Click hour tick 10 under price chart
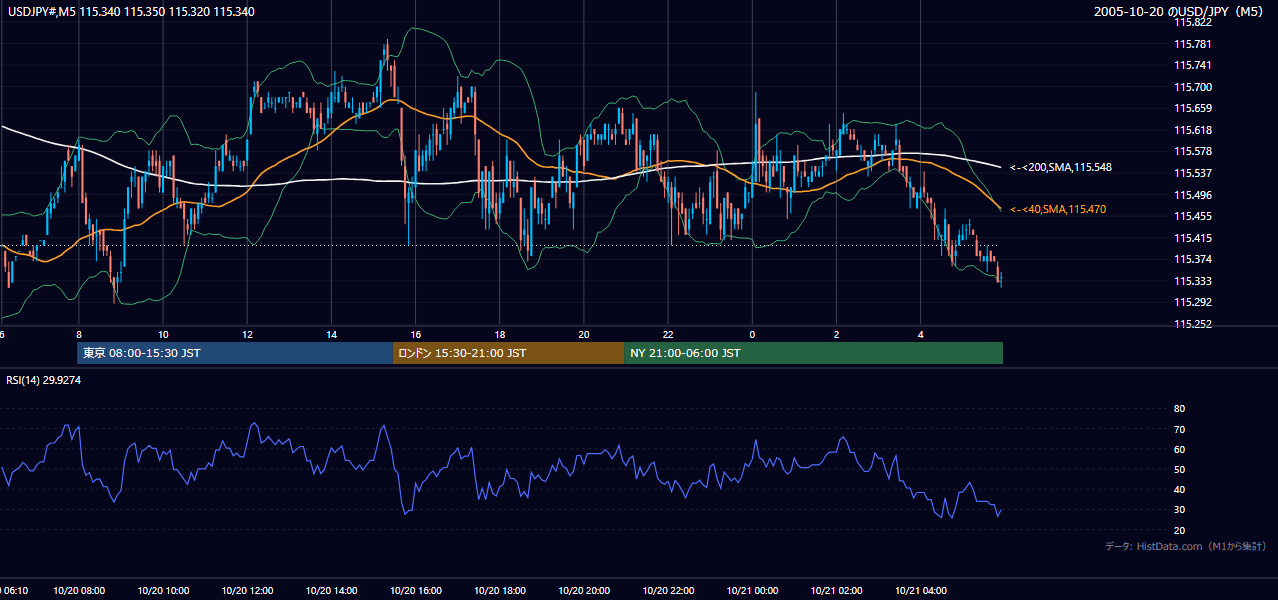 [163, 335]
